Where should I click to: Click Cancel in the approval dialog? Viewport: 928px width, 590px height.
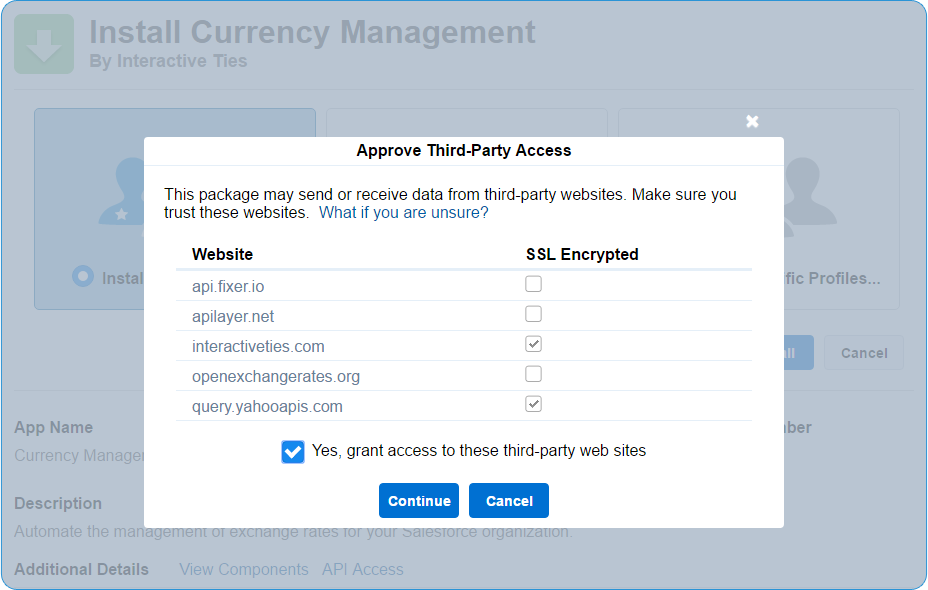(x=509, y=501)
